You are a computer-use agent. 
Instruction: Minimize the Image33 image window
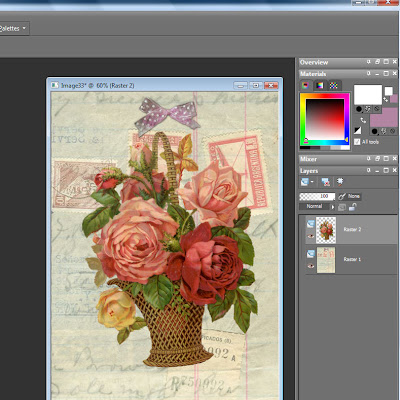(240, 86)
